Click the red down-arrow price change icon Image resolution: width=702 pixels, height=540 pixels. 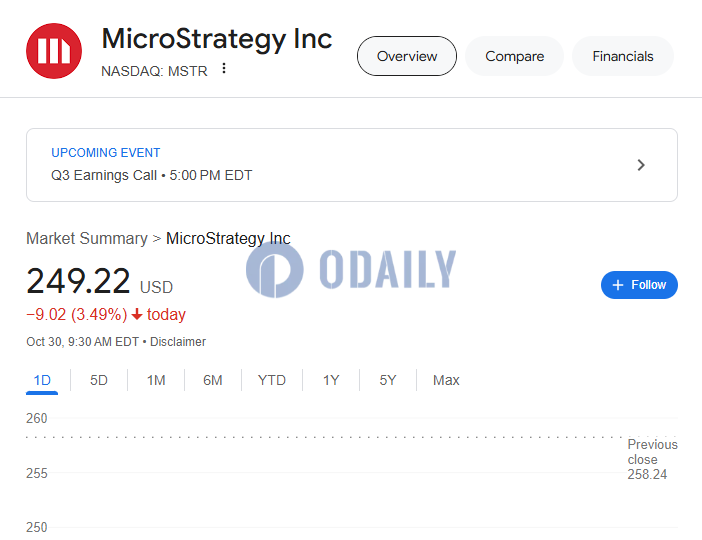[x=137, y=315]
